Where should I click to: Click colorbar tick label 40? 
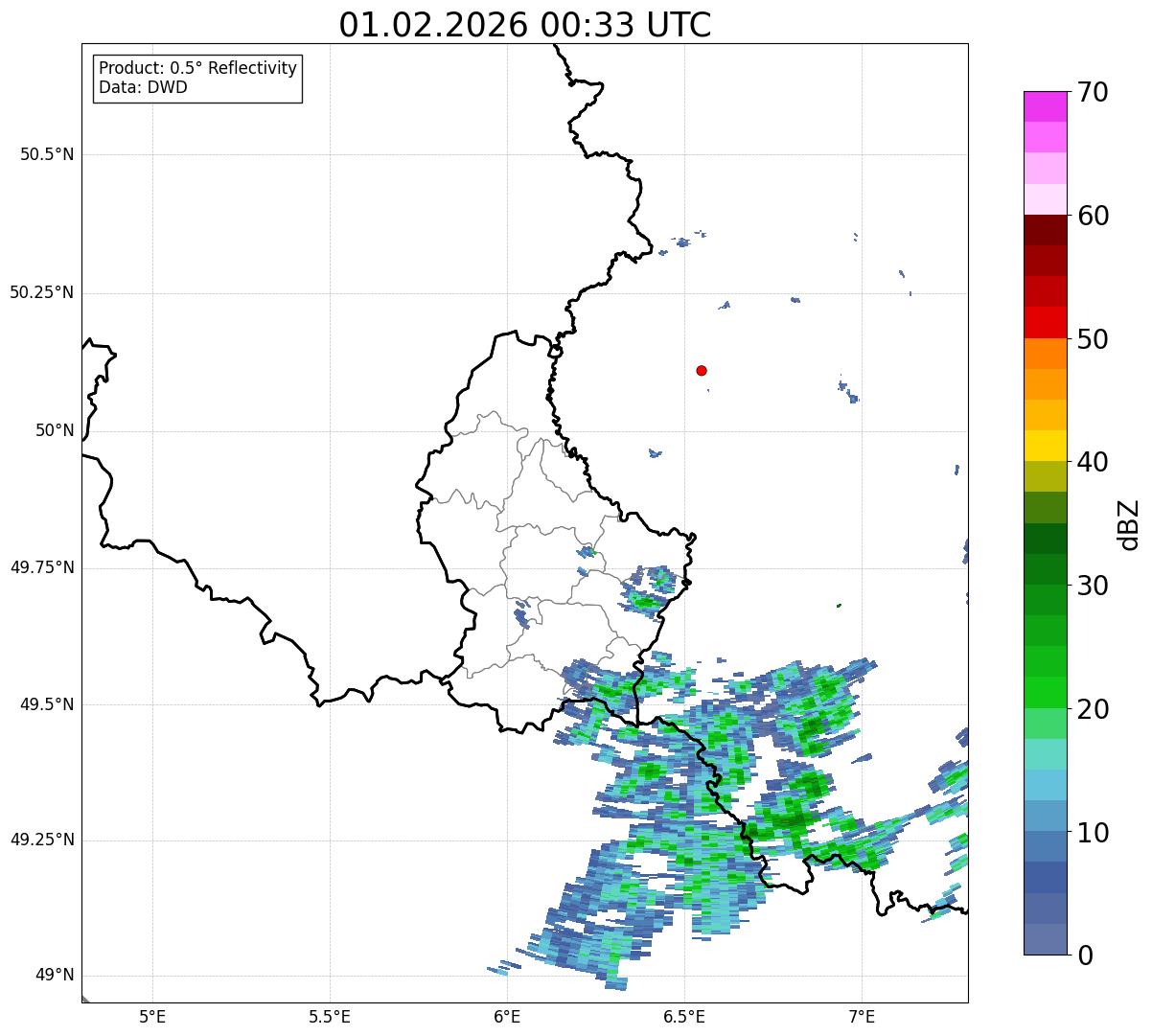tap(1093, 462)
